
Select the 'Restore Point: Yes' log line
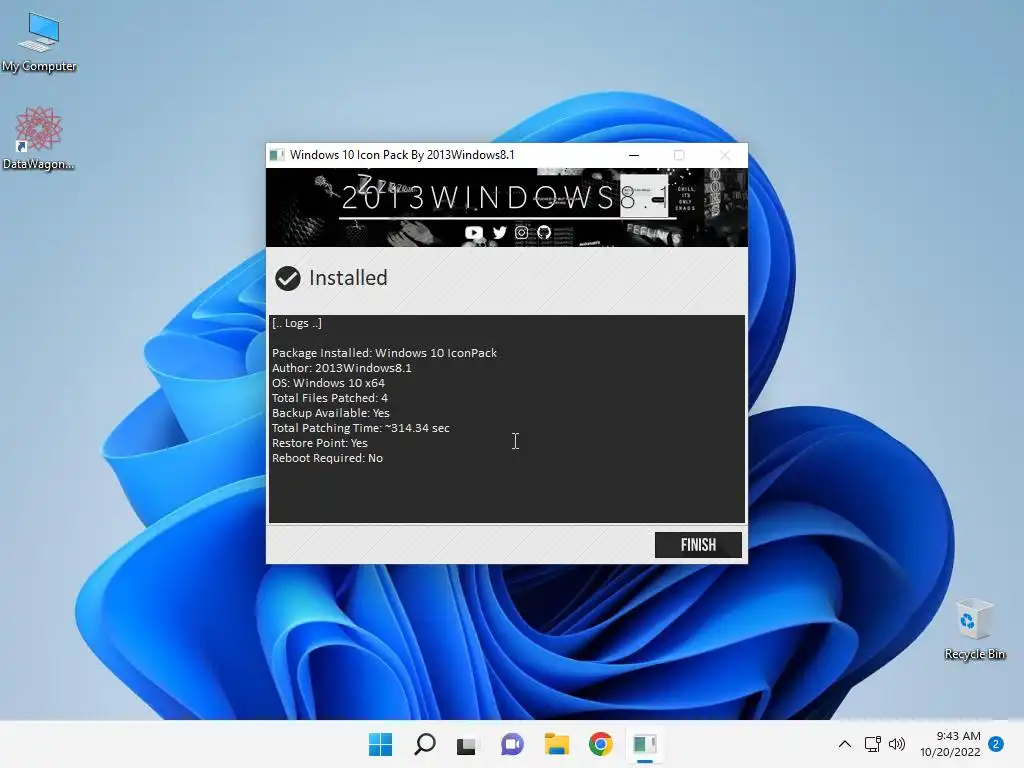(319, 443)
